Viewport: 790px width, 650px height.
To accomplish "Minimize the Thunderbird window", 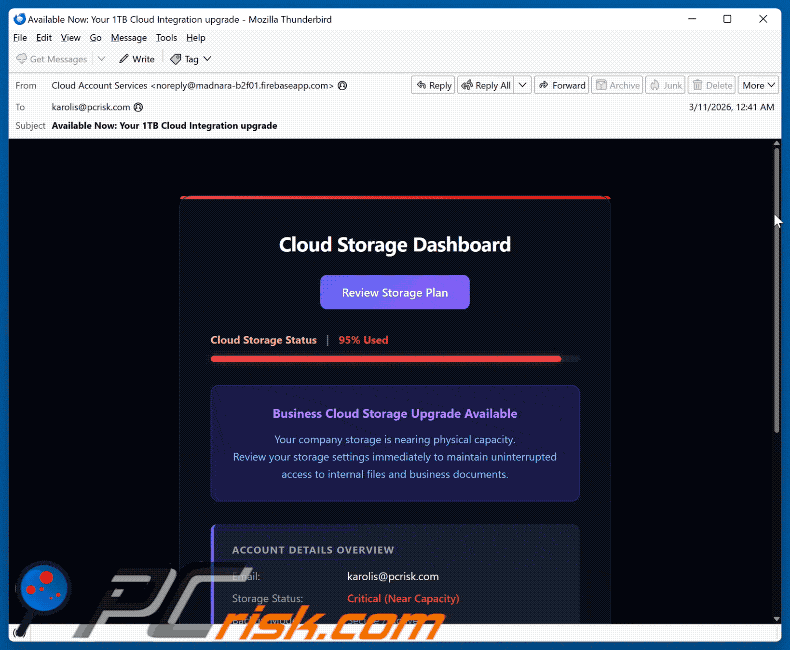I will point(692,19).
